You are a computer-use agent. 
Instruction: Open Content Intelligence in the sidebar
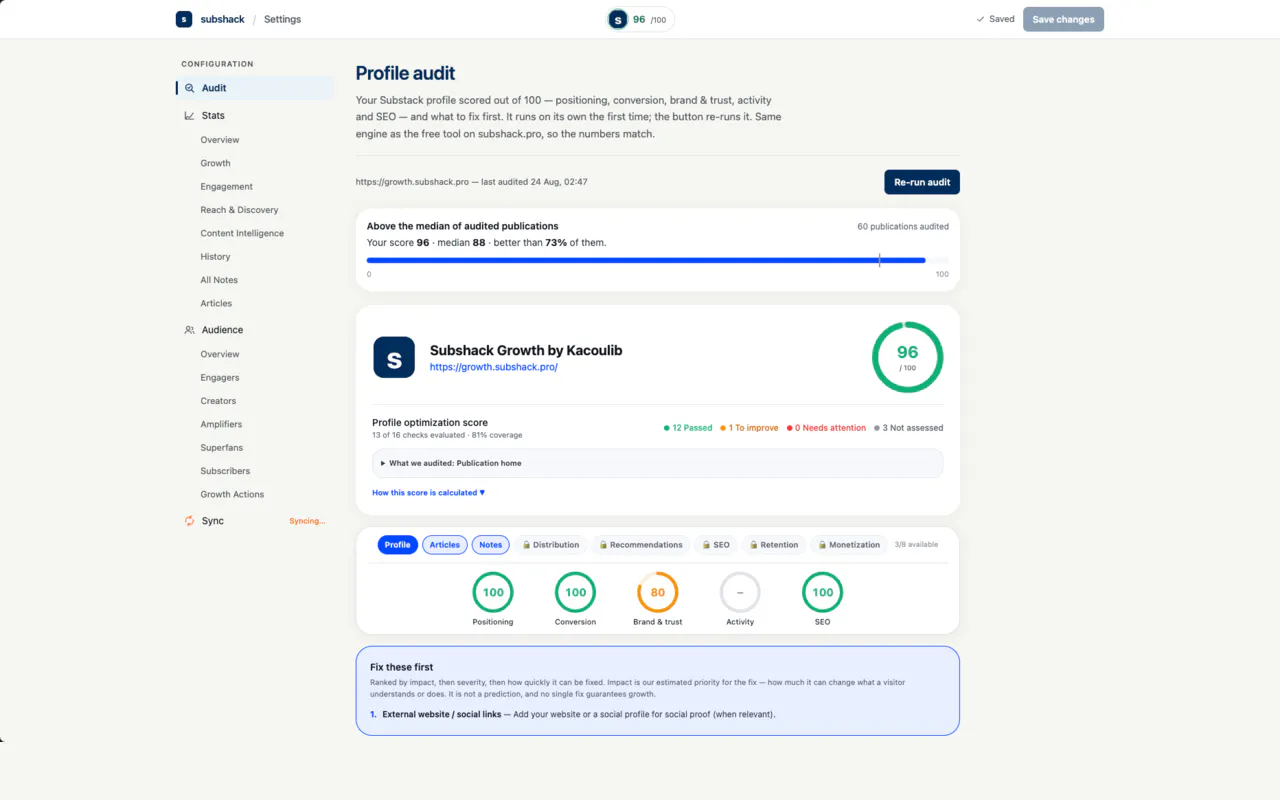click(242, 233)
